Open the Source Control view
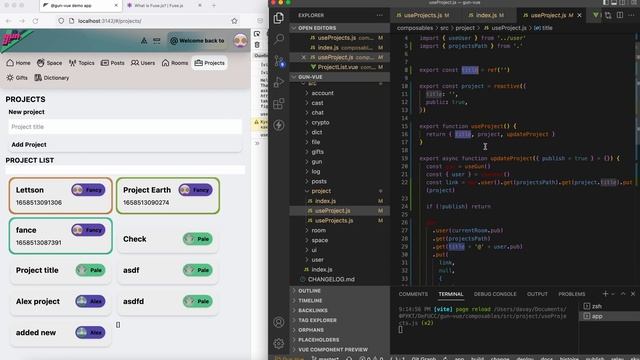Screen dimensions: 640x360 click(279, 61)
